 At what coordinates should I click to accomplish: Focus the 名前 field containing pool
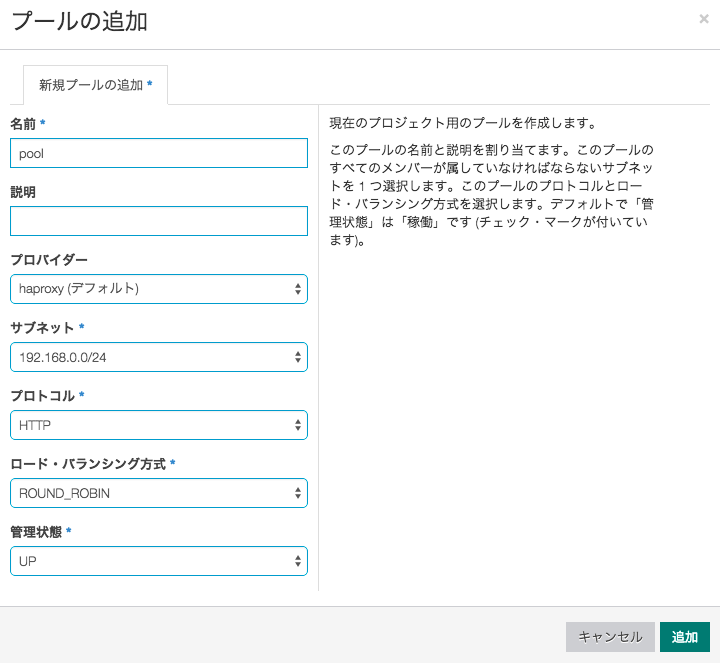click(159, 153)
